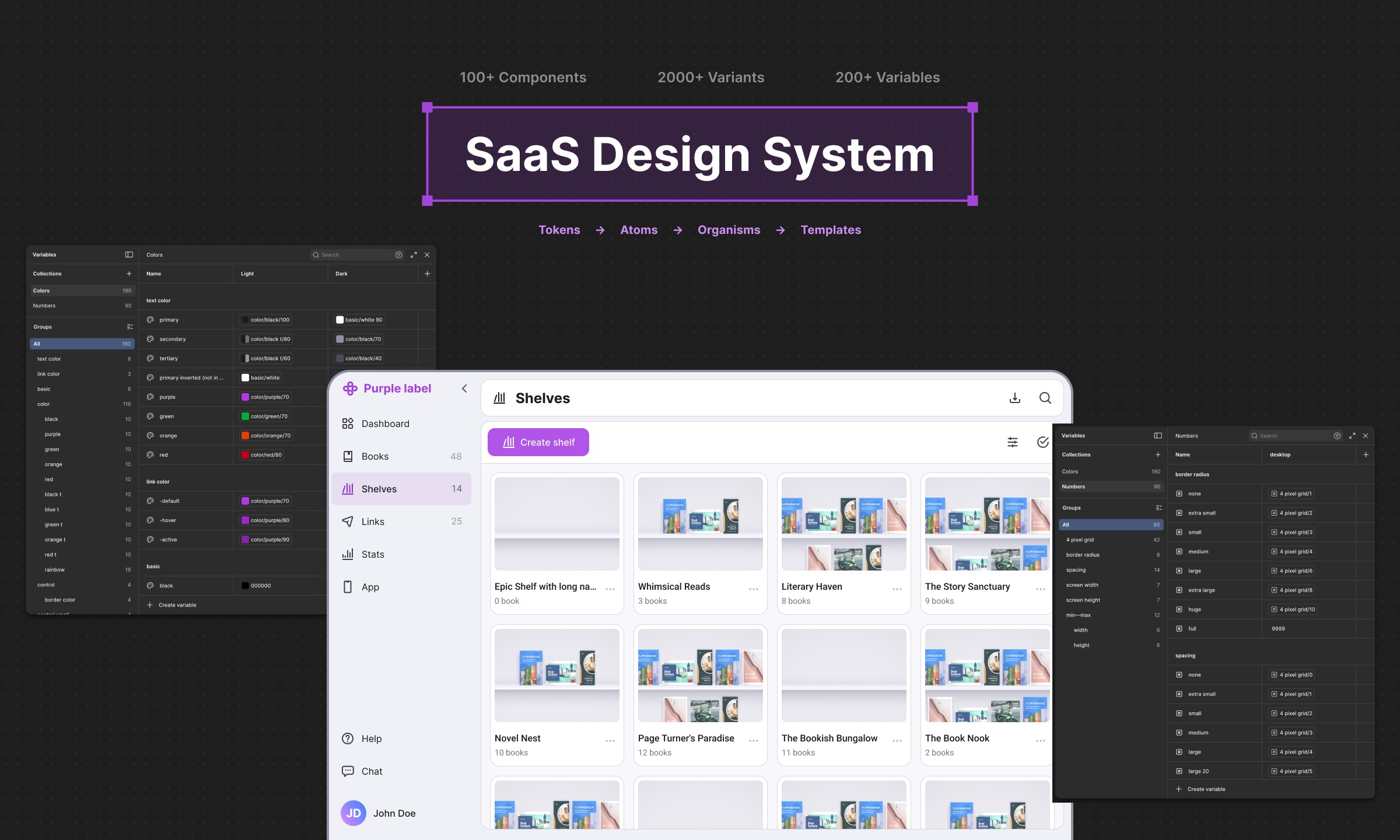Click the plus icon next to Collections in Colors panel

129,274
